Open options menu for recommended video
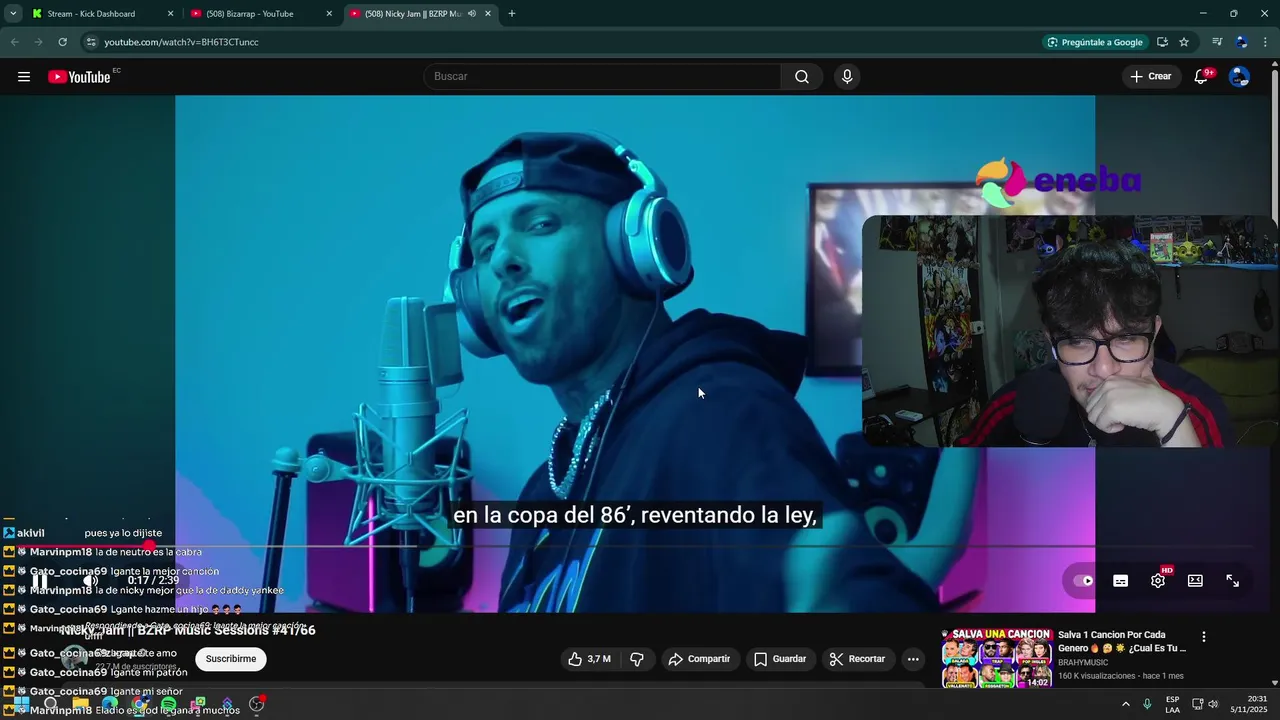The width and height of the screenshot is (1280, 720). click(1204, 637)
